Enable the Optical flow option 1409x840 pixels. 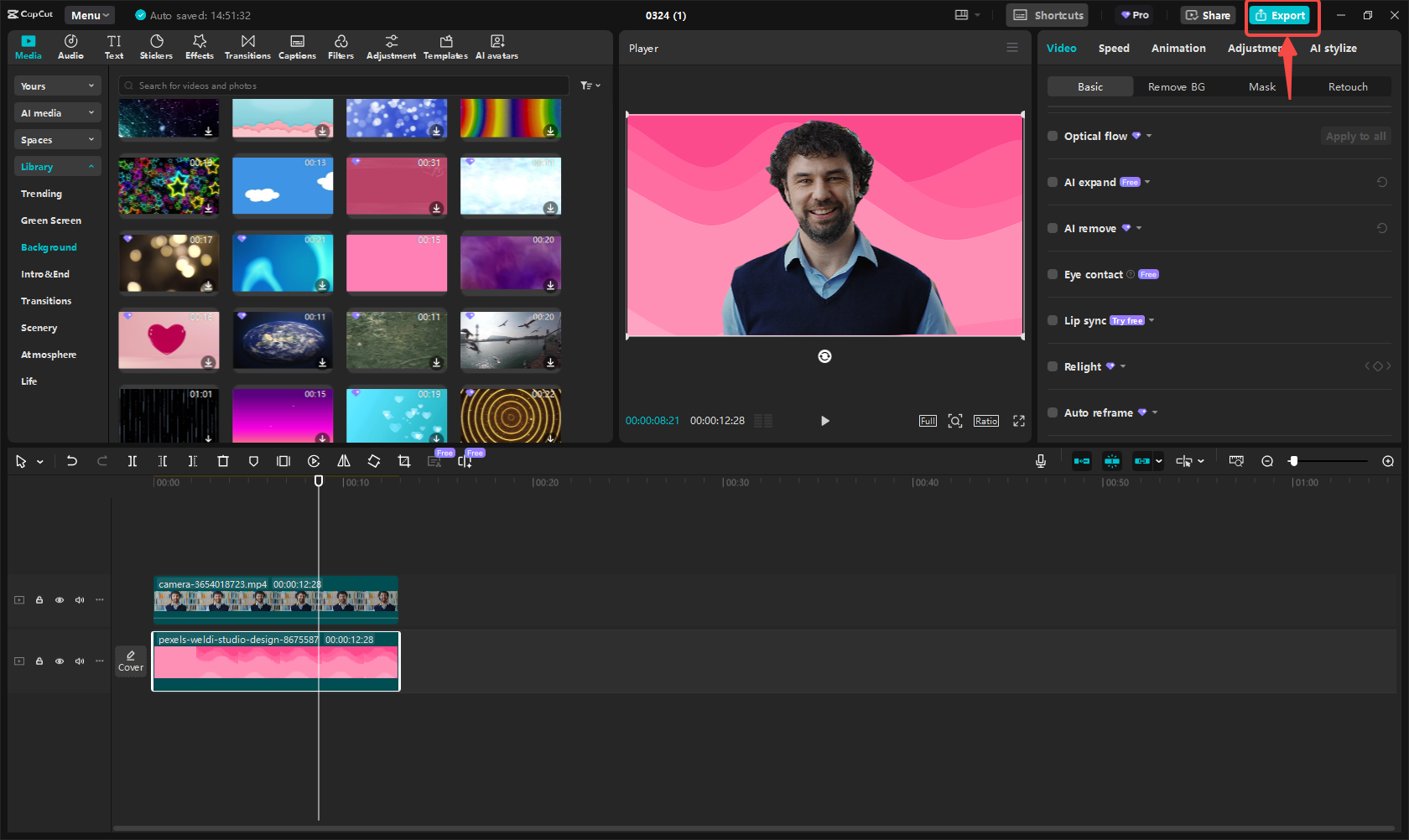point(1053,136)
